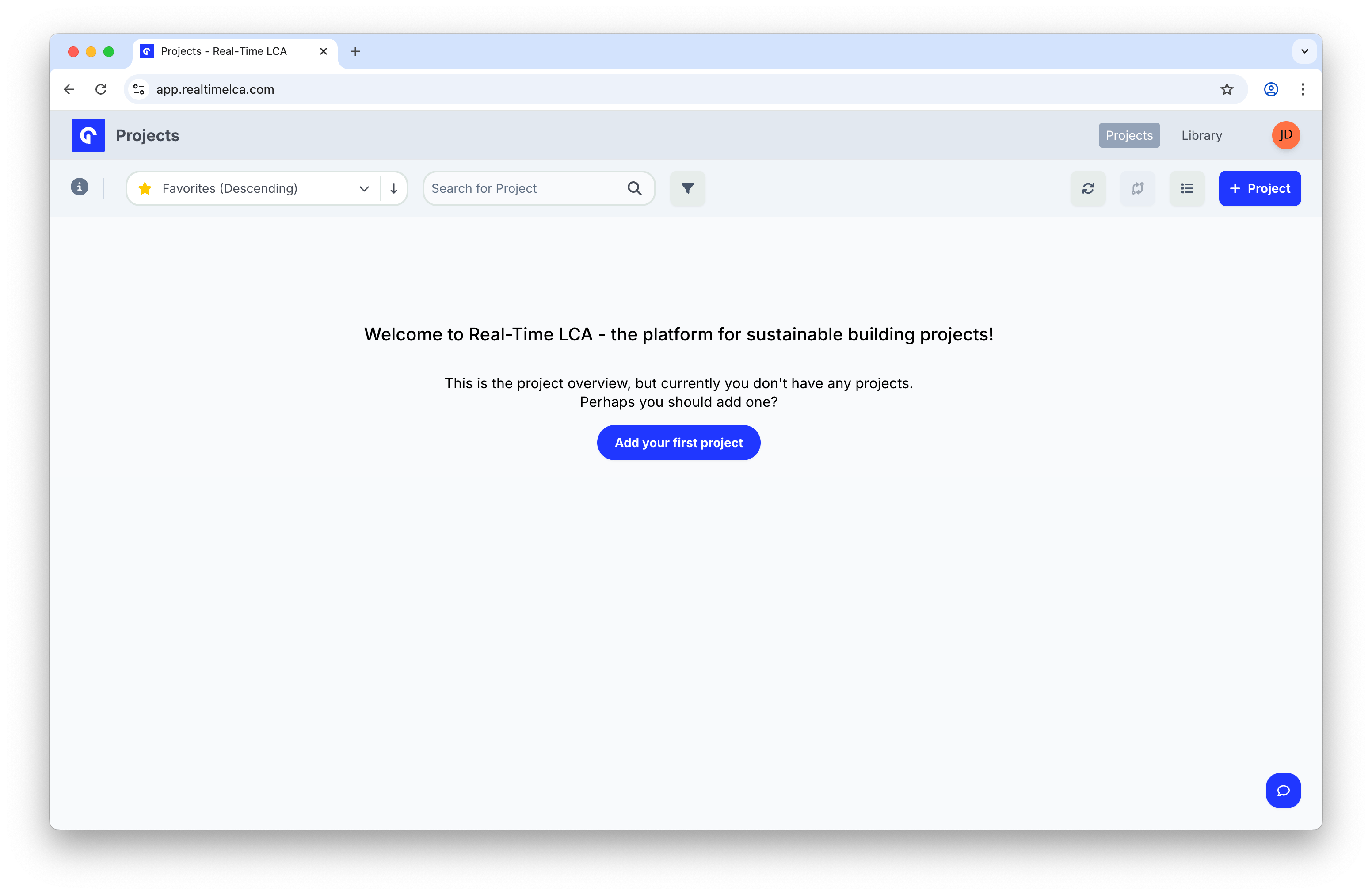Open the Favorites (Descending) sort dropdown

254,188
